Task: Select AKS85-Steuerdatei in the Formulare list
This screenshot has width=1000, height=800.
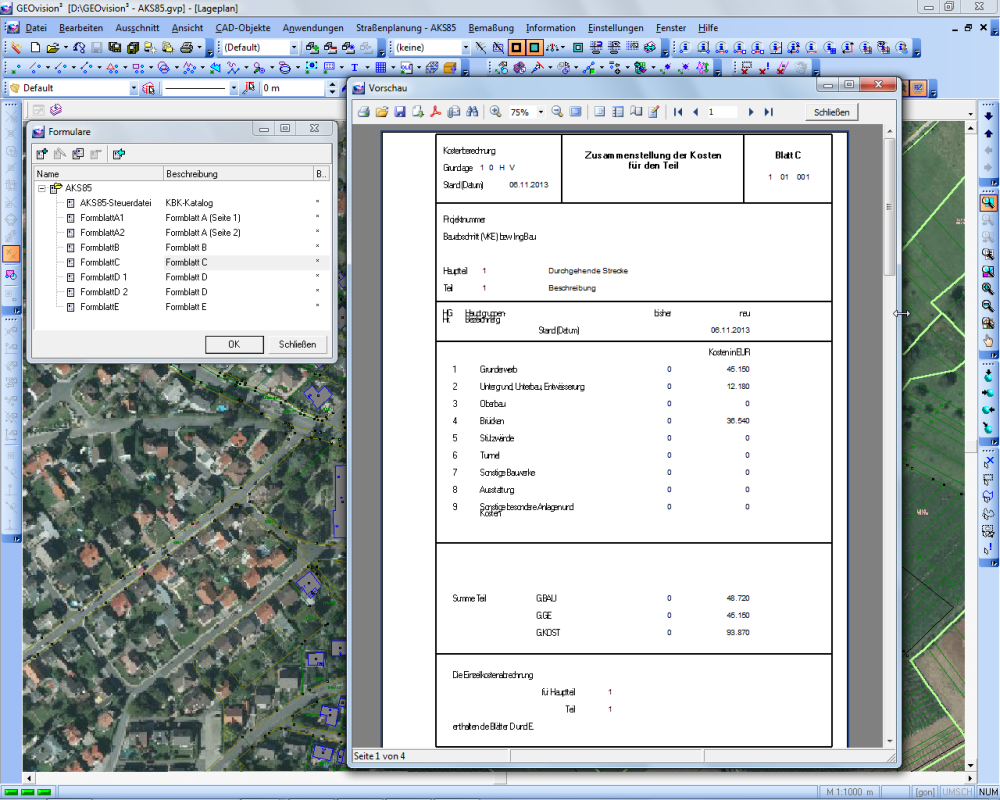Action: tap(115, 203)
